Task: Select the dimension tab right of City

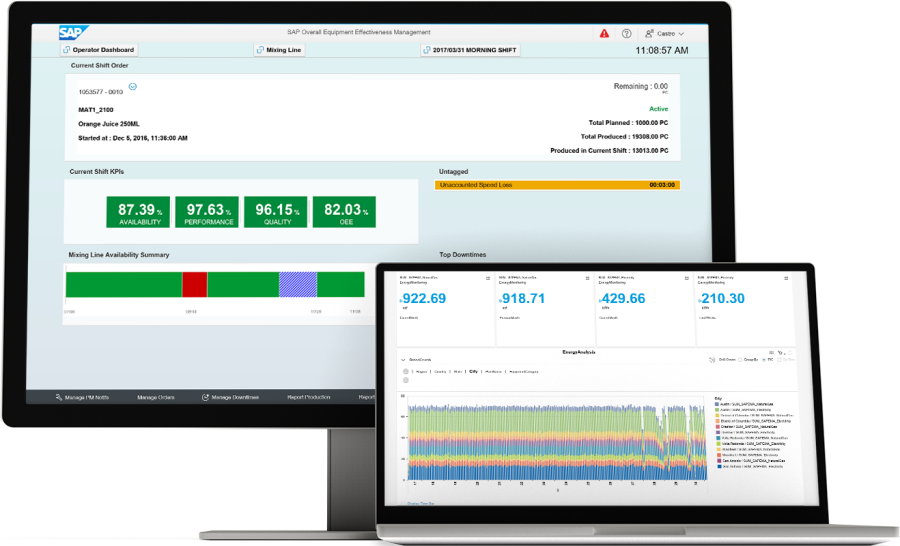Action: click(493, 371)
